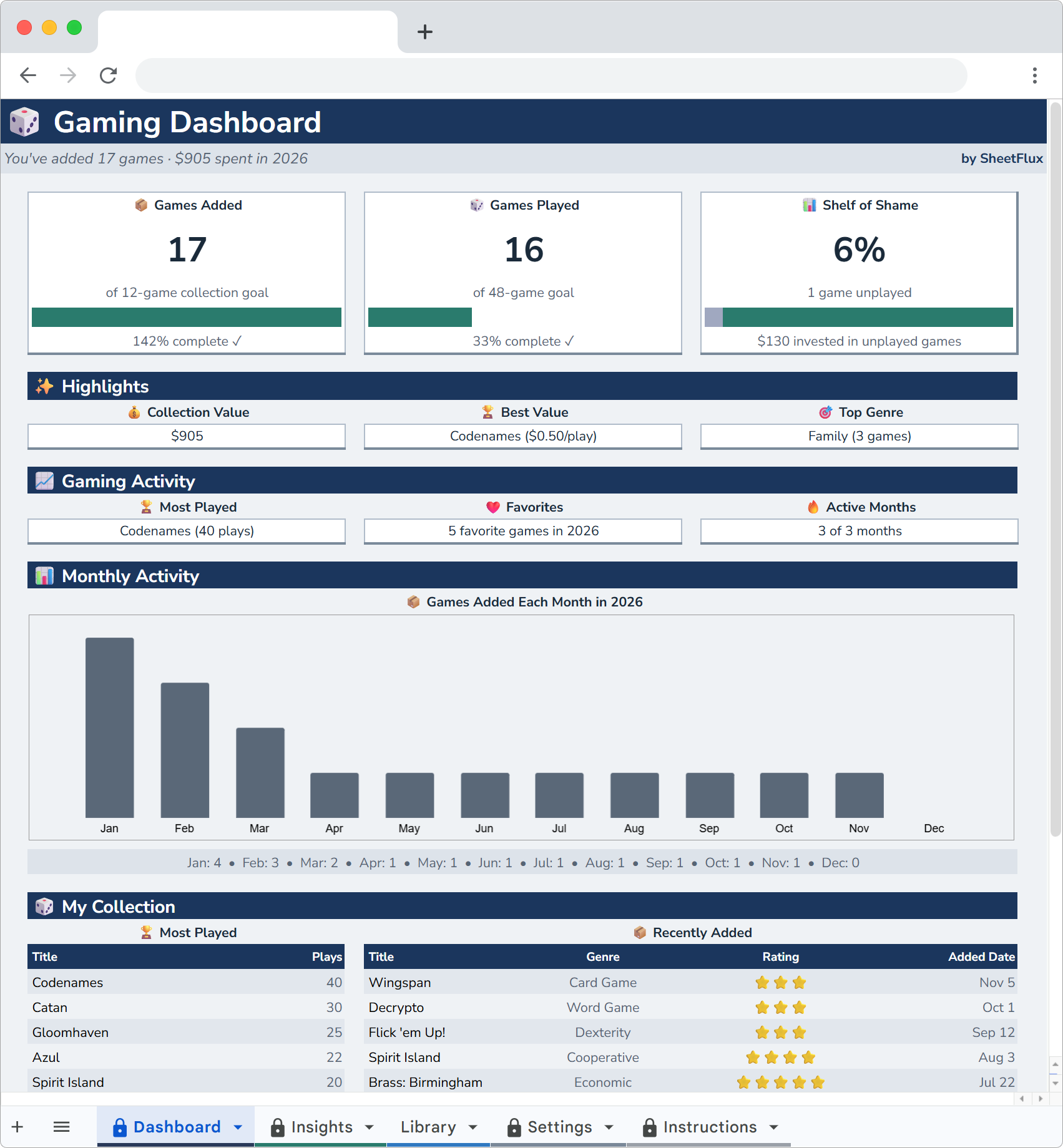Click the heart icon above Favorites
1063x1148 pixels.
pos(492,507)
